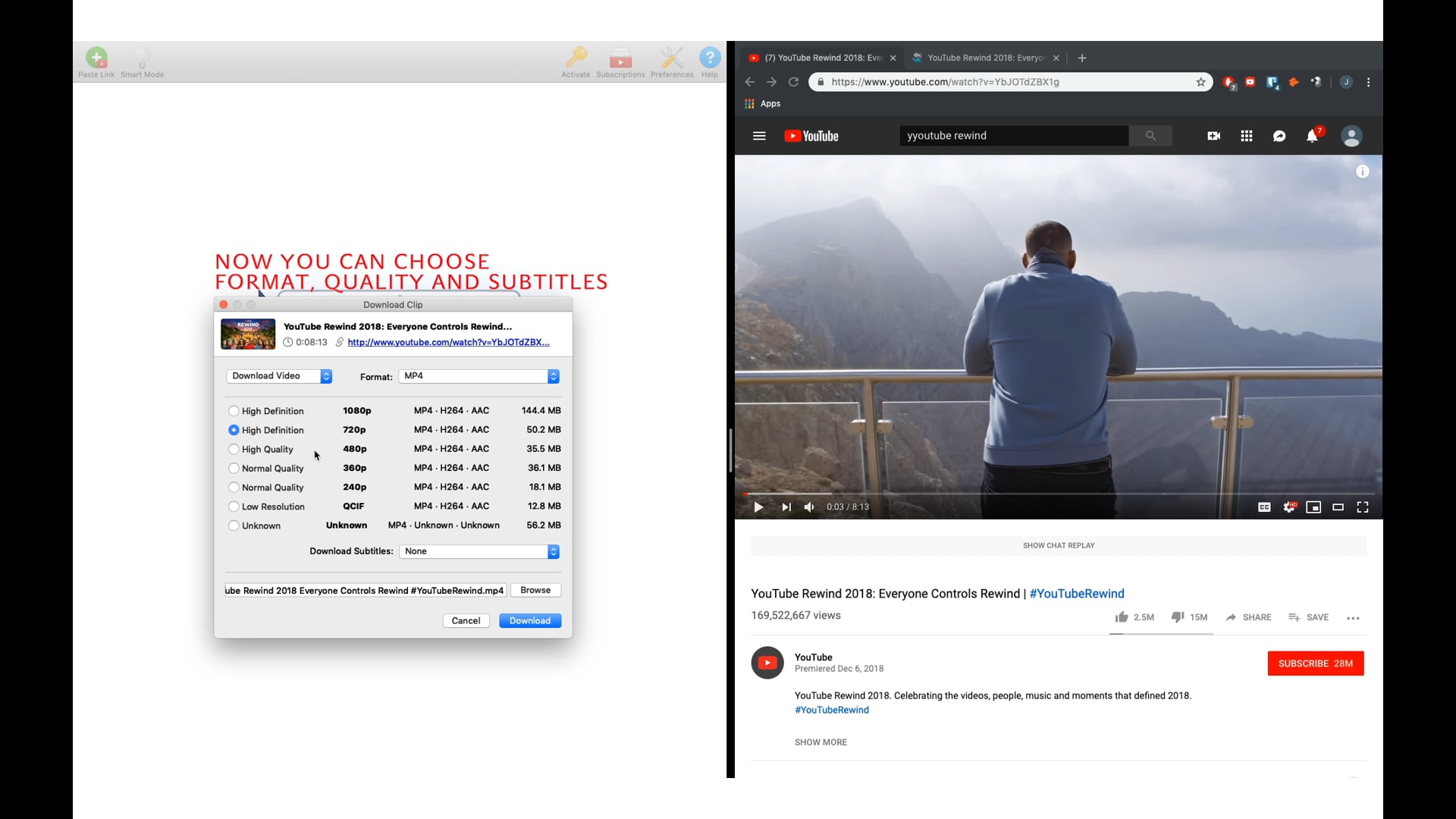Screen dimensions: 1456x819
Task: Skip to the next video
Action: pos(786,507)
